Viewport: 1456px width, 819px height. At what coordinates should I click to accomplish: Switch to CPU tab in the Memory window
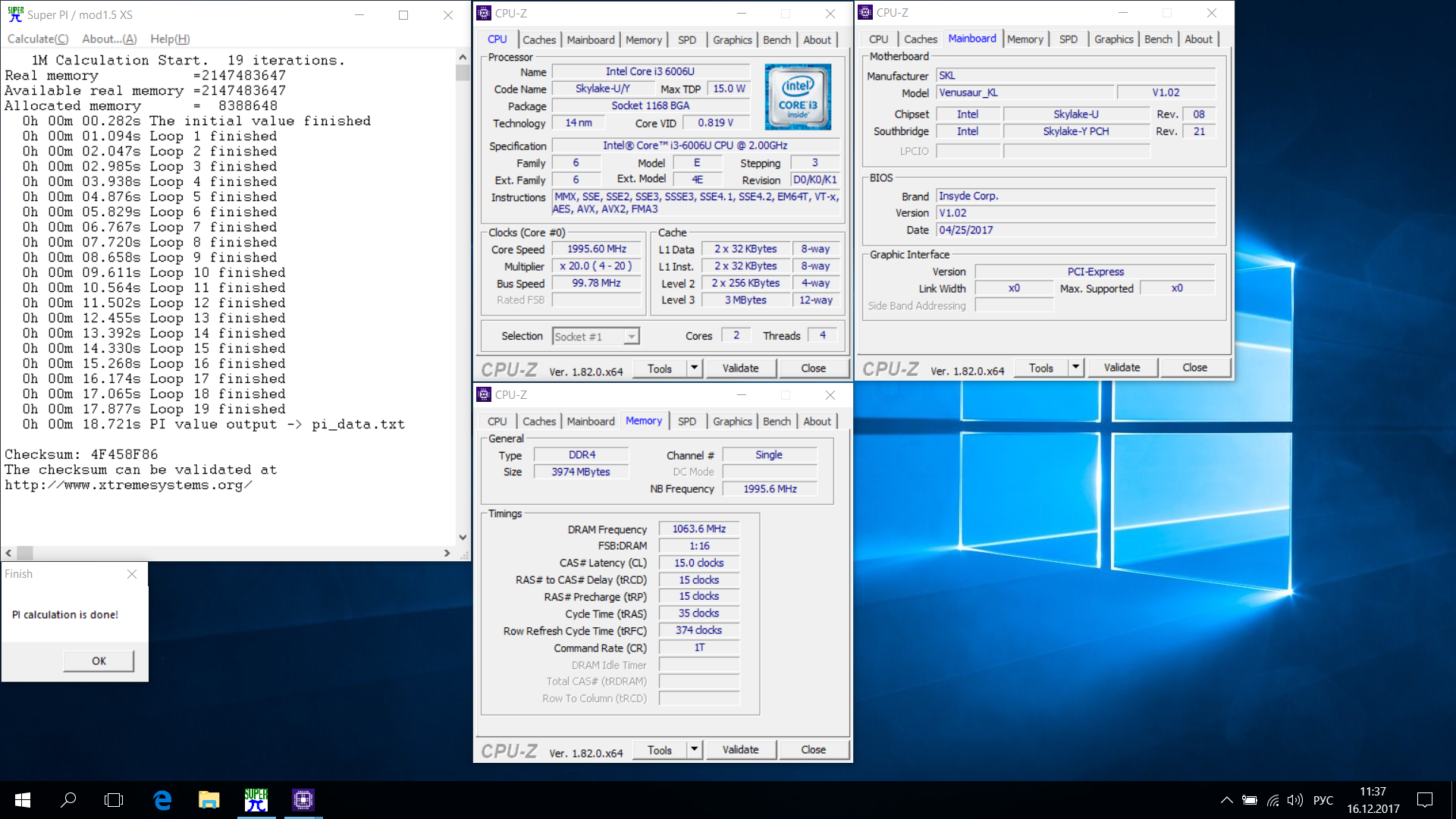pos(497,422)
